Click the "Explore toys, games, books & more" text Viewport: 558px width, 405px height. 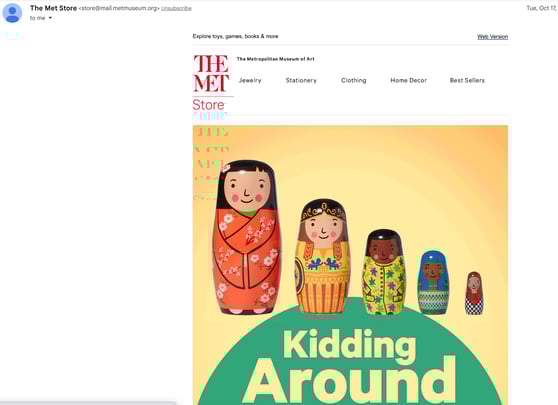coord(235,36)
